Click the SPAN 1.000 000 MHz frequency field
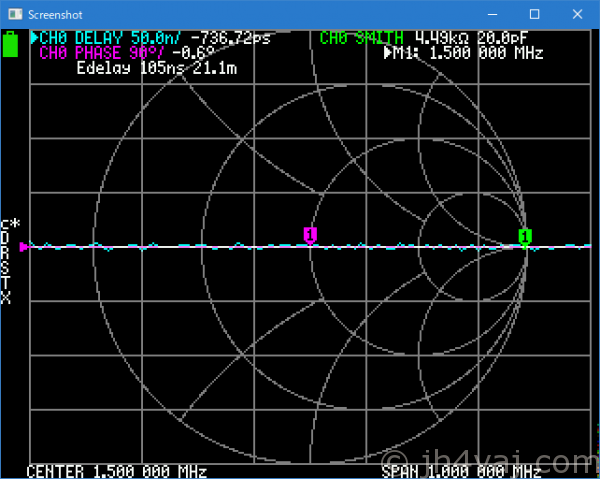This screenshot has height=479, width=600. pos(470,471)
